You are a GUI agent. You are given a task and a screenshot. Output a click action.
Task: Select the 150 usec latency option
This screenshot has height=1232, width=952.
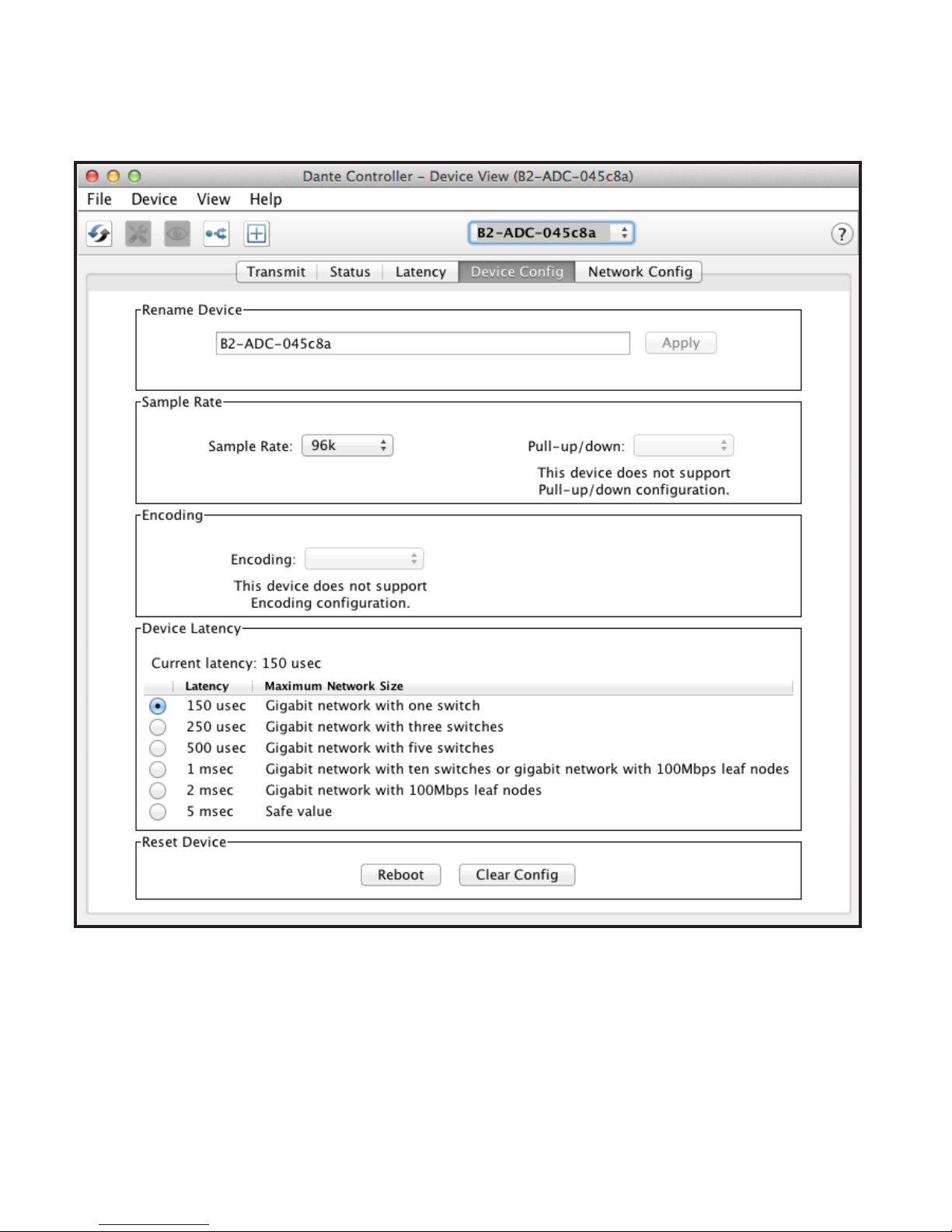pos(158,706)
